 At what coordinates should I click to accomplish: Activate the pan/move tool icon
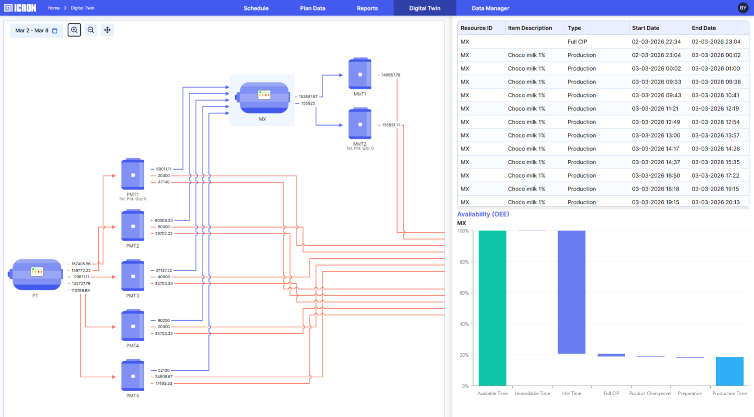click(x=107, y=30)
